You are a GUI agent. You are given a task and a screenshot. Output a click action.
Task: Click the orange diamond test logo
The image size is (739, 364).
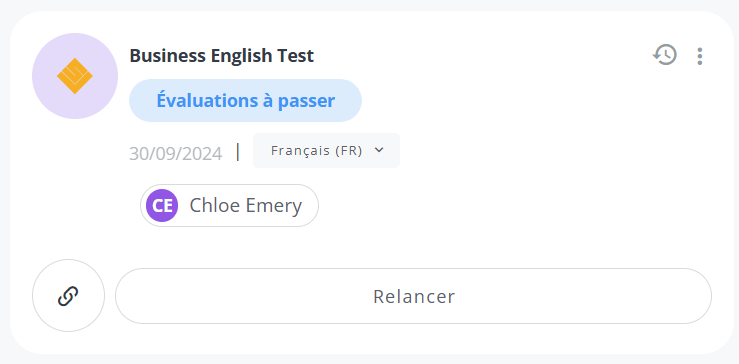click(x=74, y=76)
